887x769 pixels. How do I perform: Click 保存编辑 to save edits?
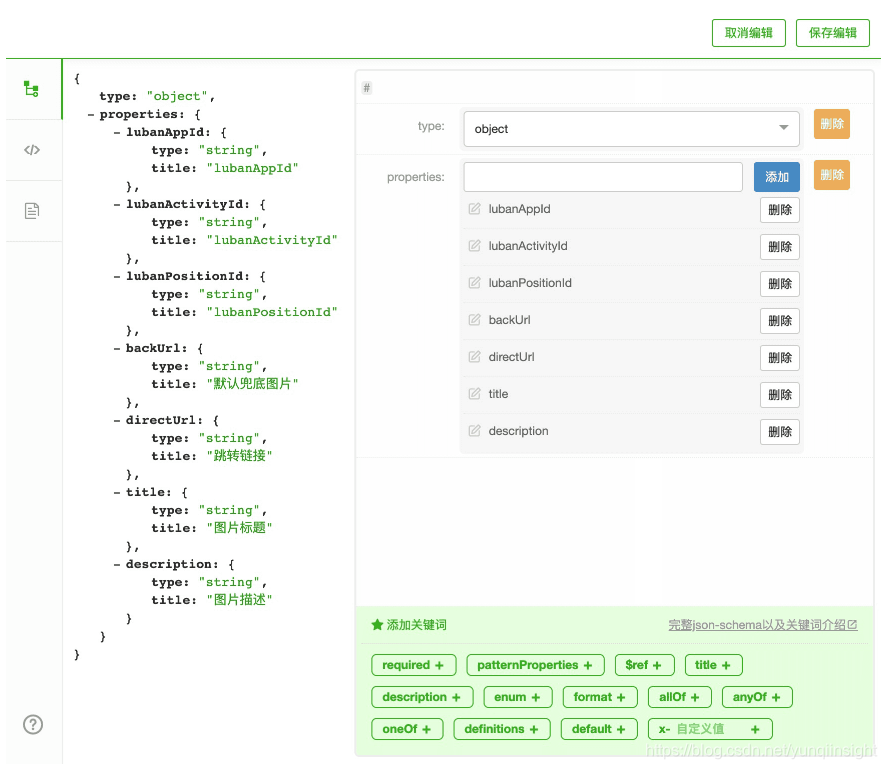point(832,33)
